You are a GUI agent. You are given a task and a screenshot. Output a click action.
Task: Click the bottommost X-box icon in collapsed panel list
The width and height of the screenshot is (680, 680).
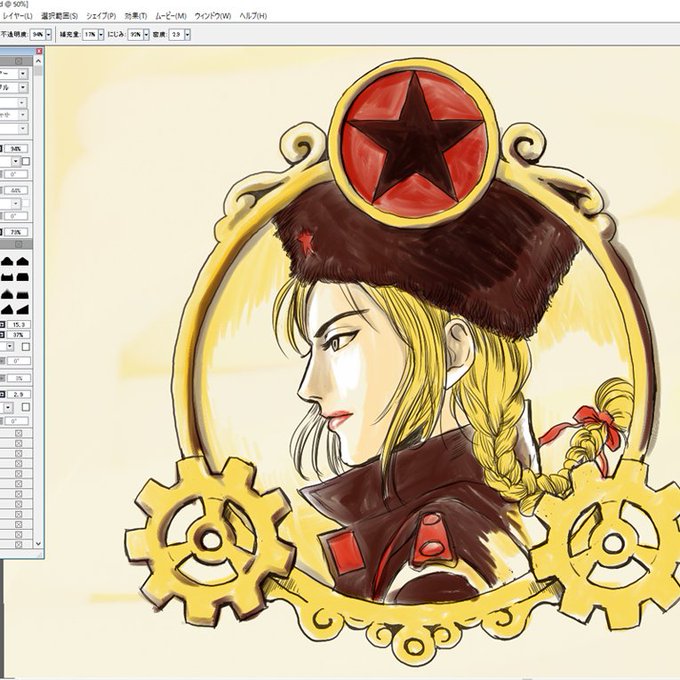pyautogui.click(x=19, y=545)
